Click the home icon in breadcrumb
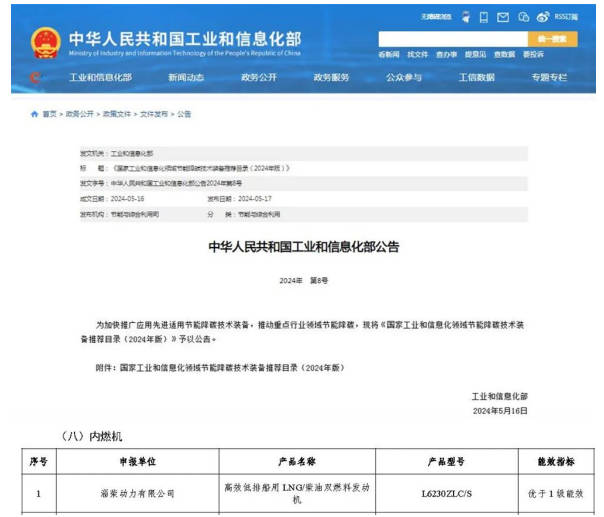Screen dimensions: 604x517 click(x=34, y=114)
